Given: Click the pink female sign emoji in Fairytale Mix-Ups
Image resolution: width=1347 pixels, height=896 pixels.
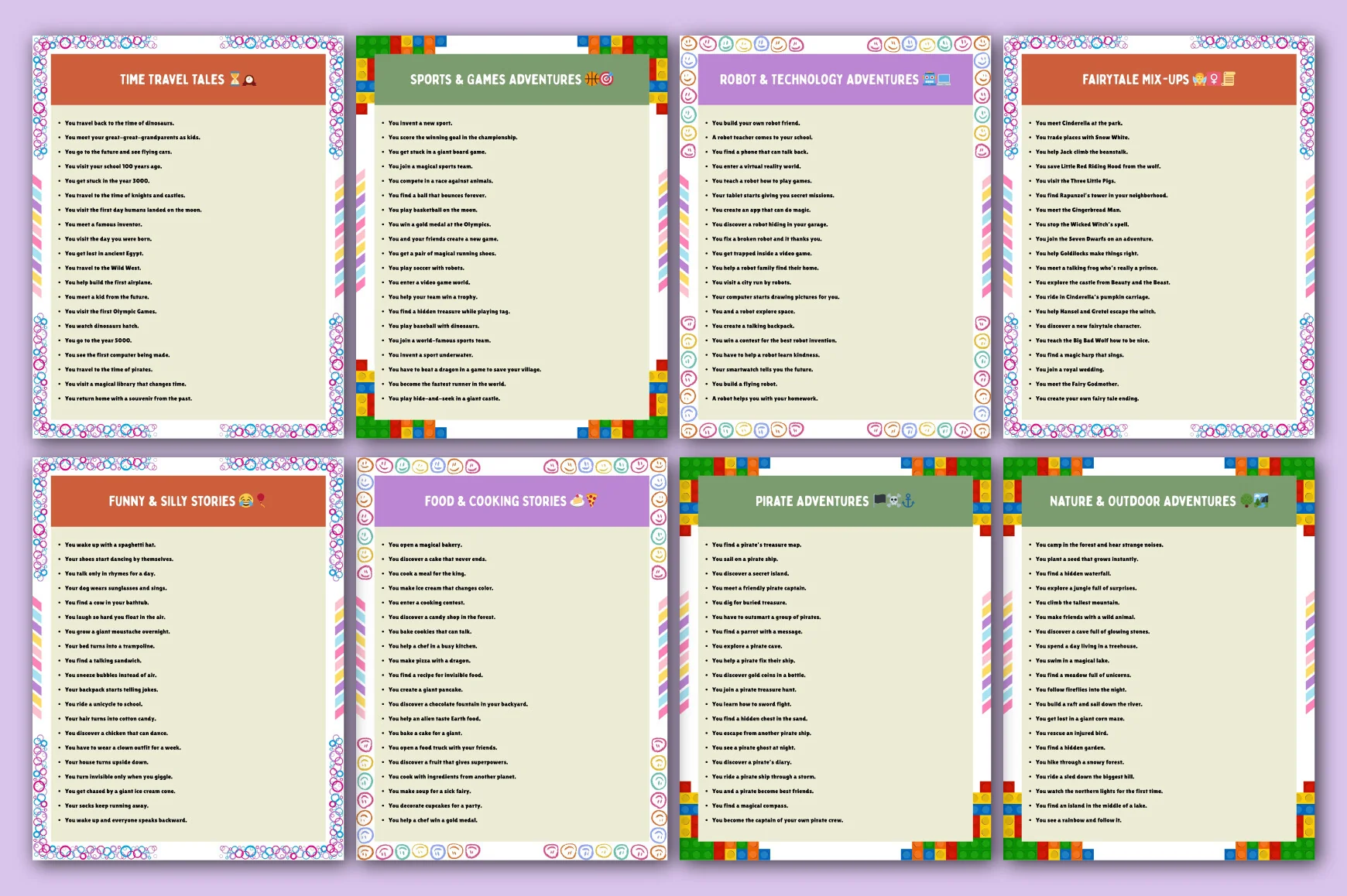Looking at the screenshot, I should [x=1214, y=79].
